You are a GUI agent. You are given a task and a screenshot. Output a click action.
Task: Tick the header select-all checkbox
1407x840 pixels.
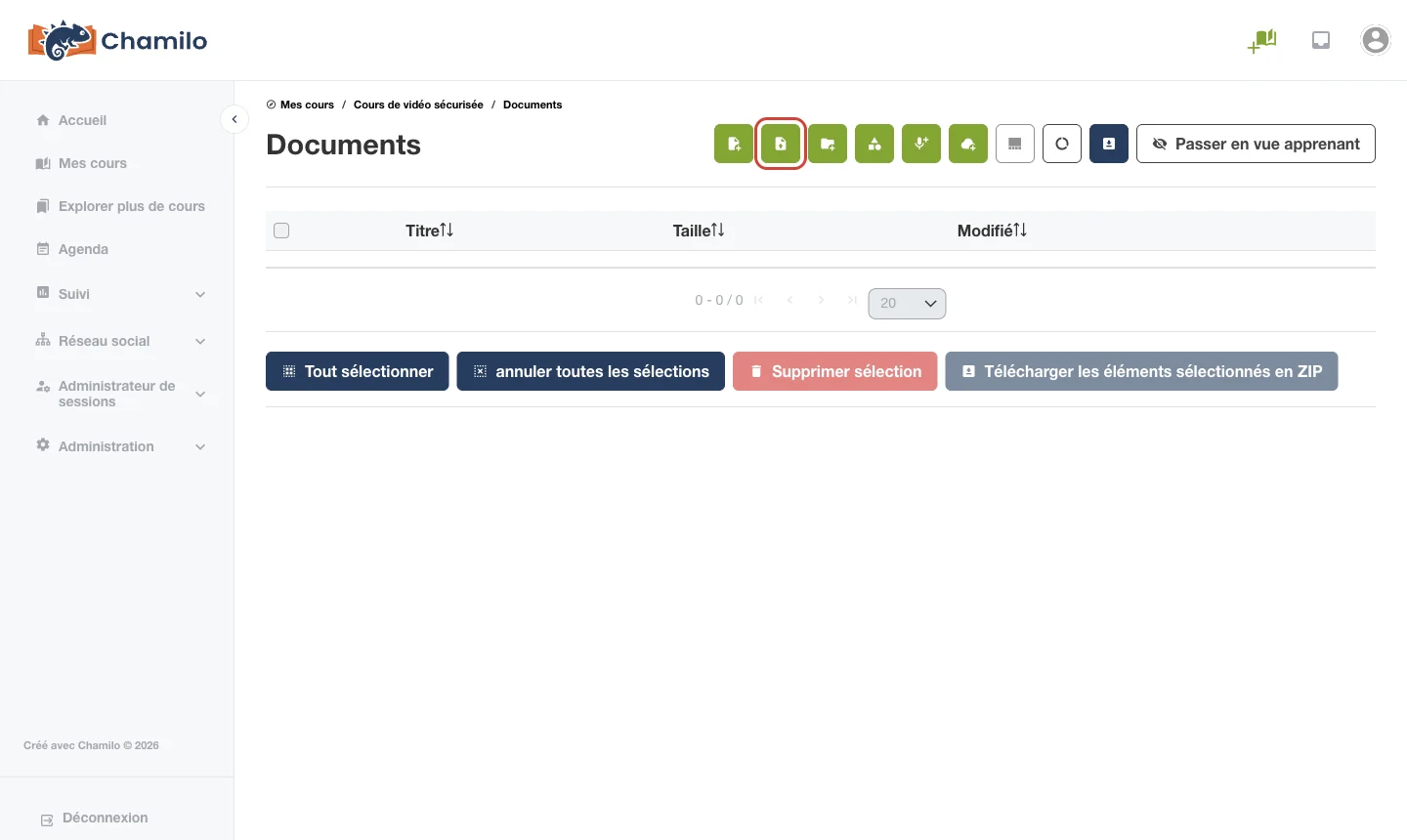point(281,231)
